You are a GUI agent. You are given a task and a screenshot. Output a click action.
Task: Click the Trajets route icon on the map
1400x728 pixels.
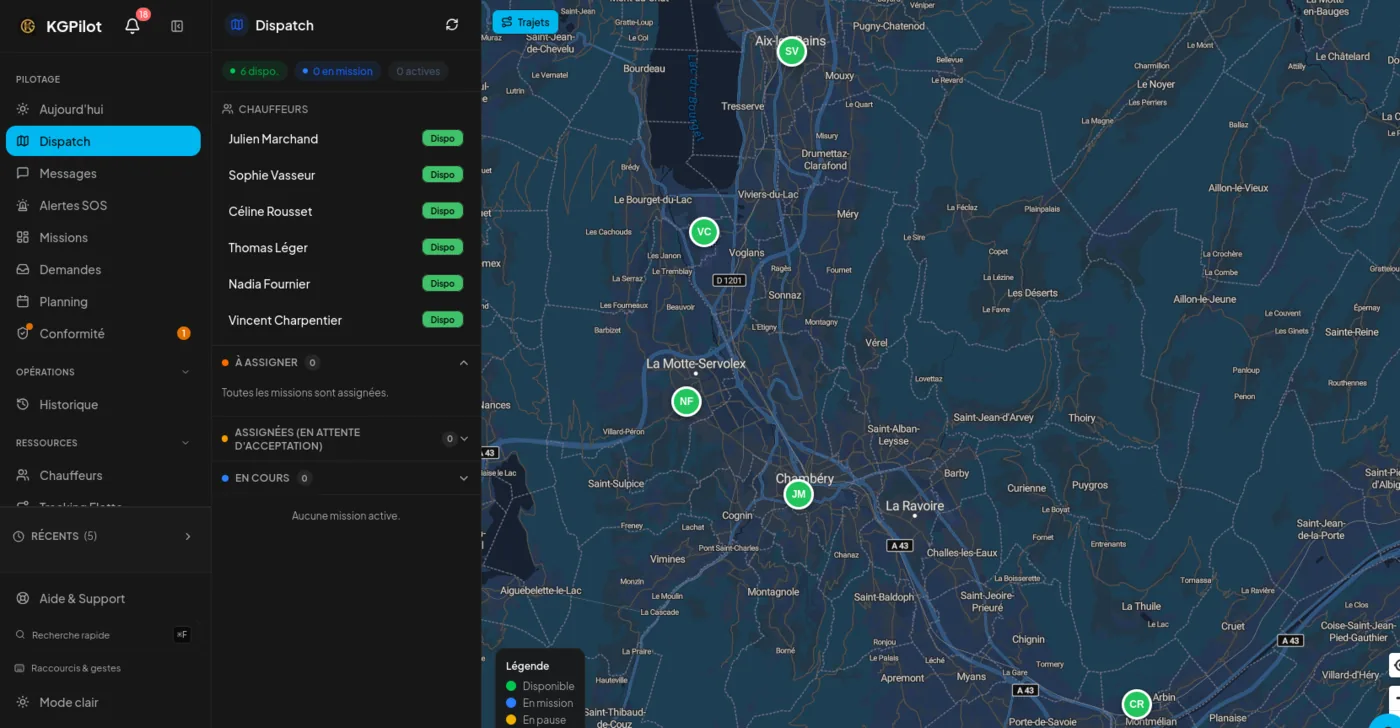pyautogui.click(x=507, y=22)
